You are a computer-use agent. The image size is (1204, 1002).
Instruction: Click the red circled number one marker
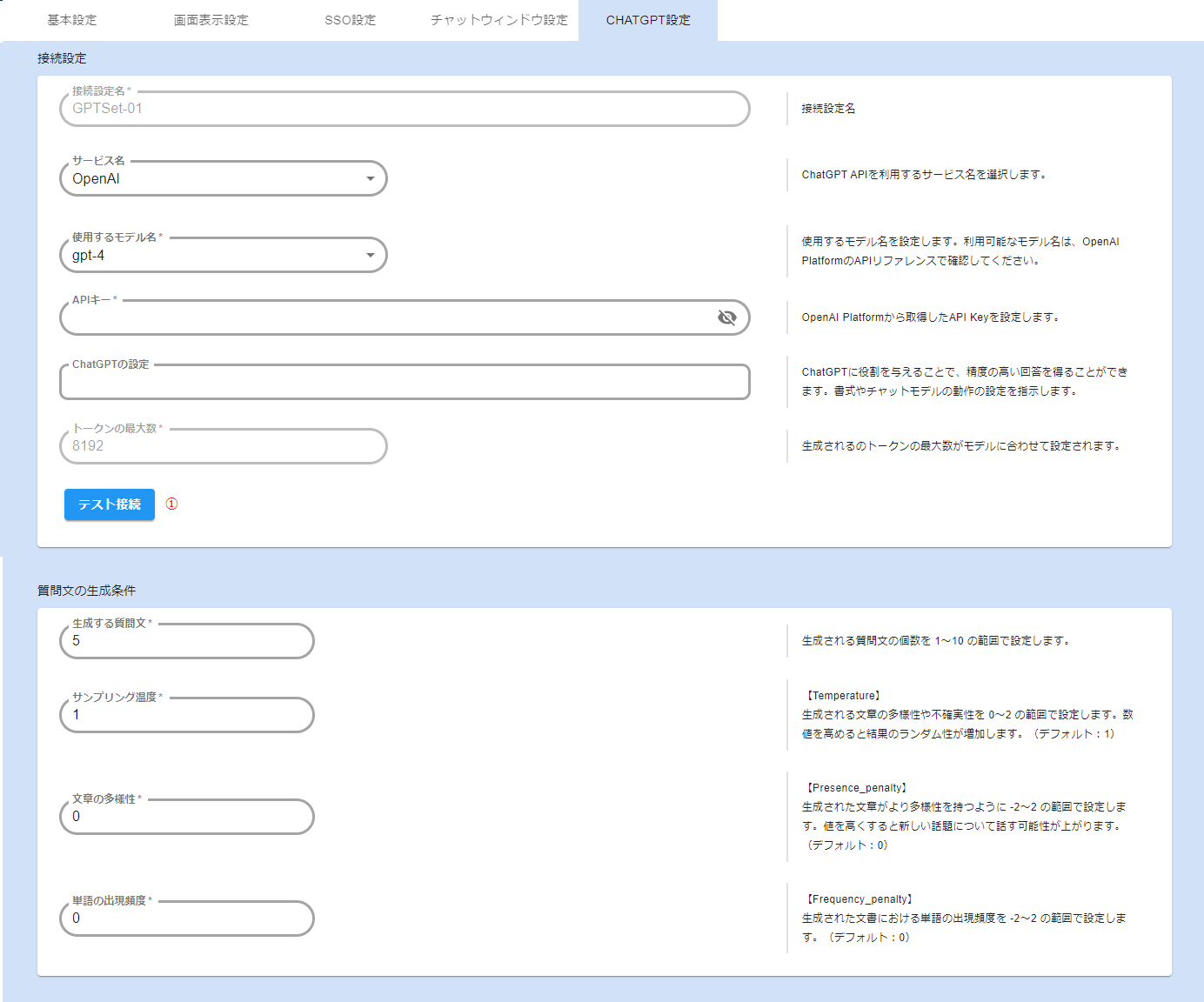coord(171,504)
